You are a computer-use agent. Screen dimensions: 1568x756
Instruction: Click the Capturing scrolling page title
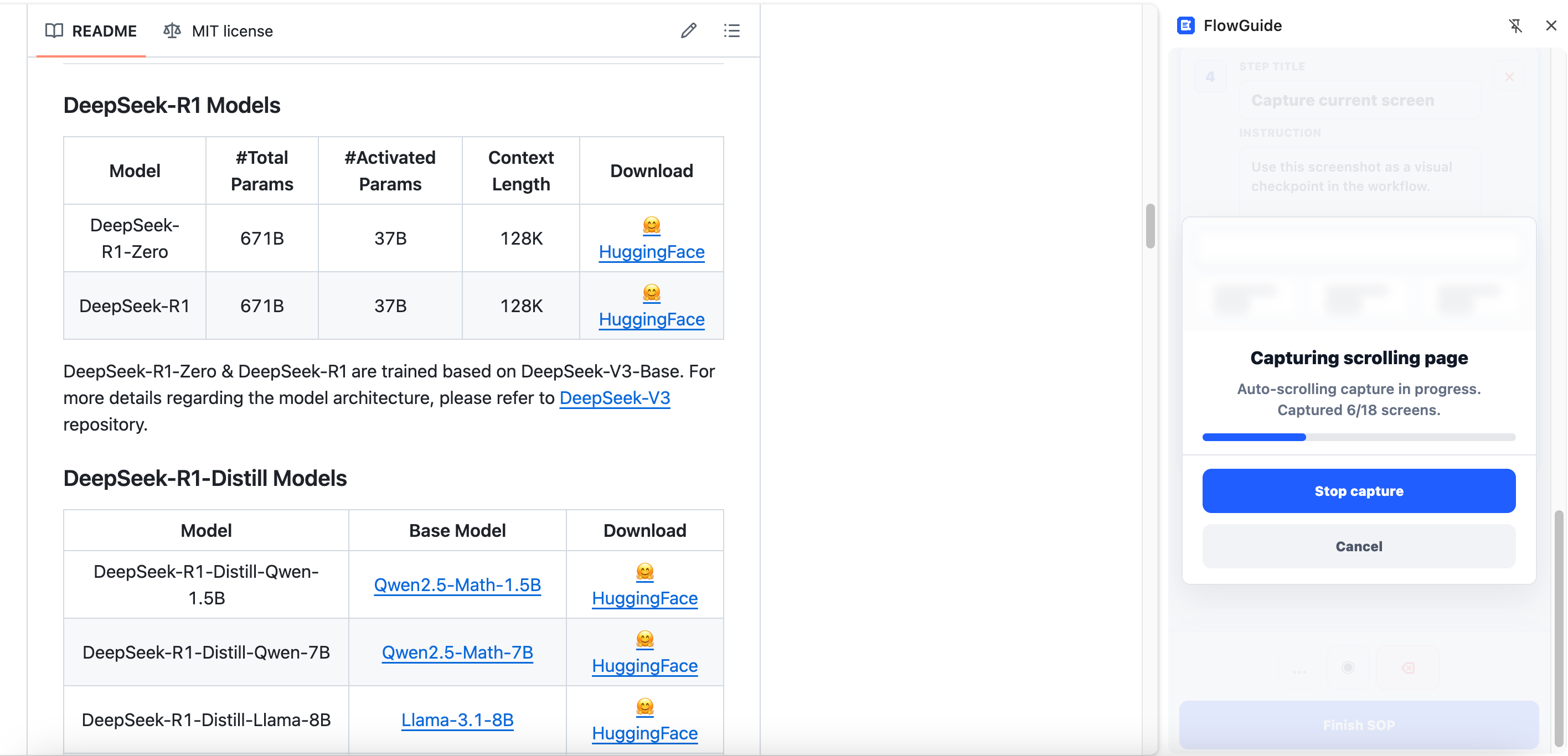coord(1359,358)
